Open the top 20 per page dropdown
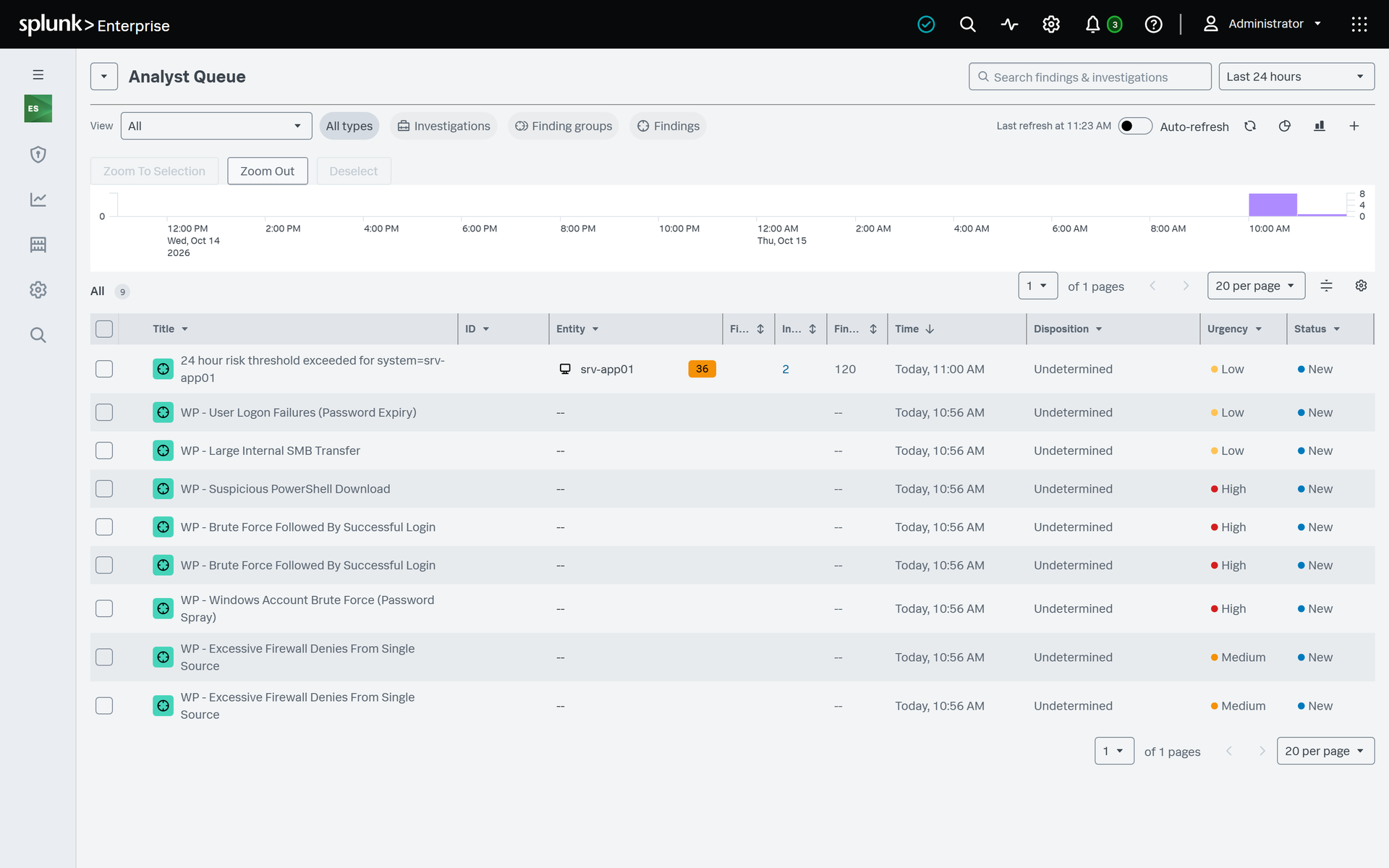 [1256, 286]
